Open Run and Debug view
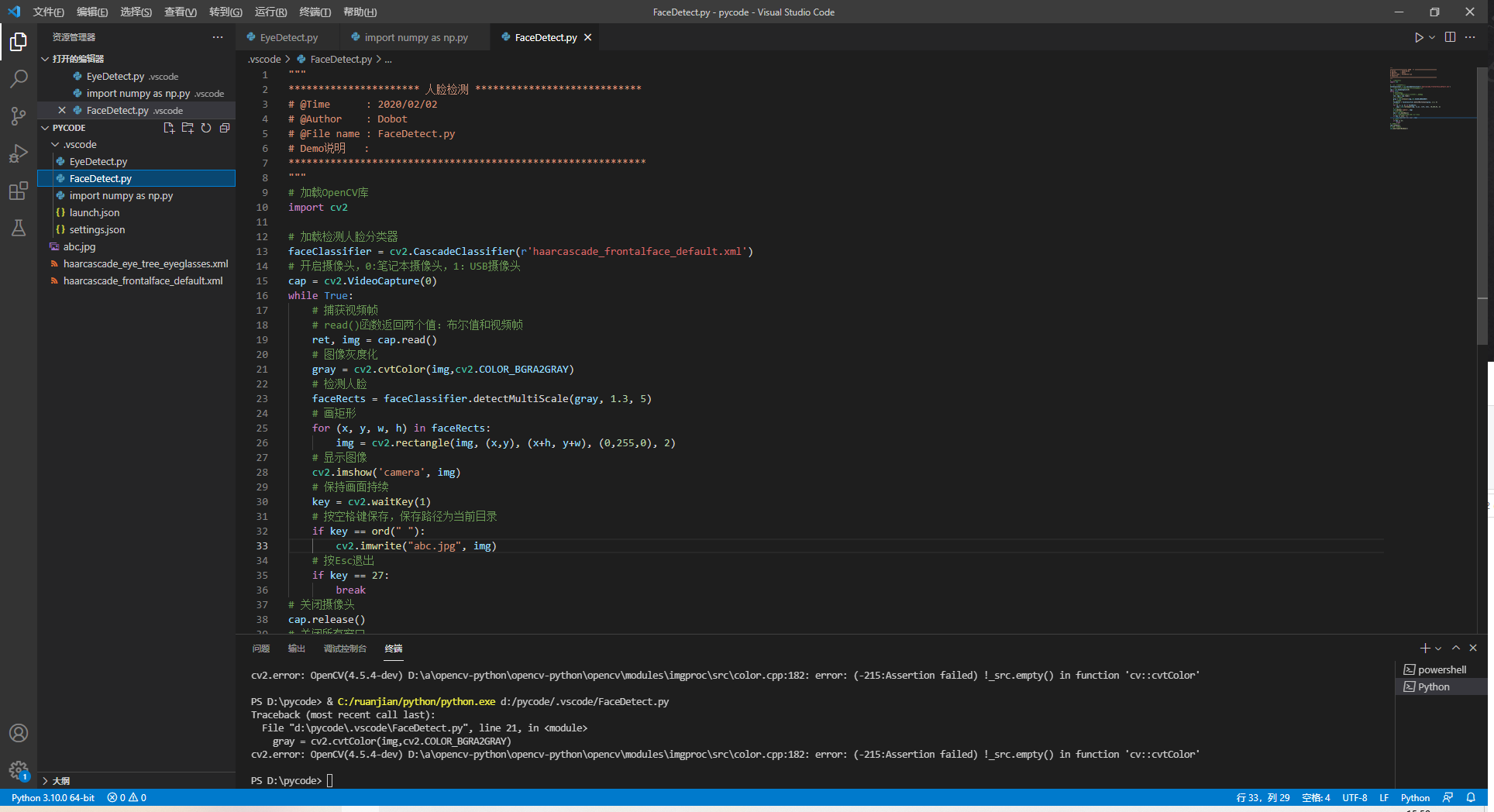This screenshot has height=812, width=1494. tap(19, 153)
